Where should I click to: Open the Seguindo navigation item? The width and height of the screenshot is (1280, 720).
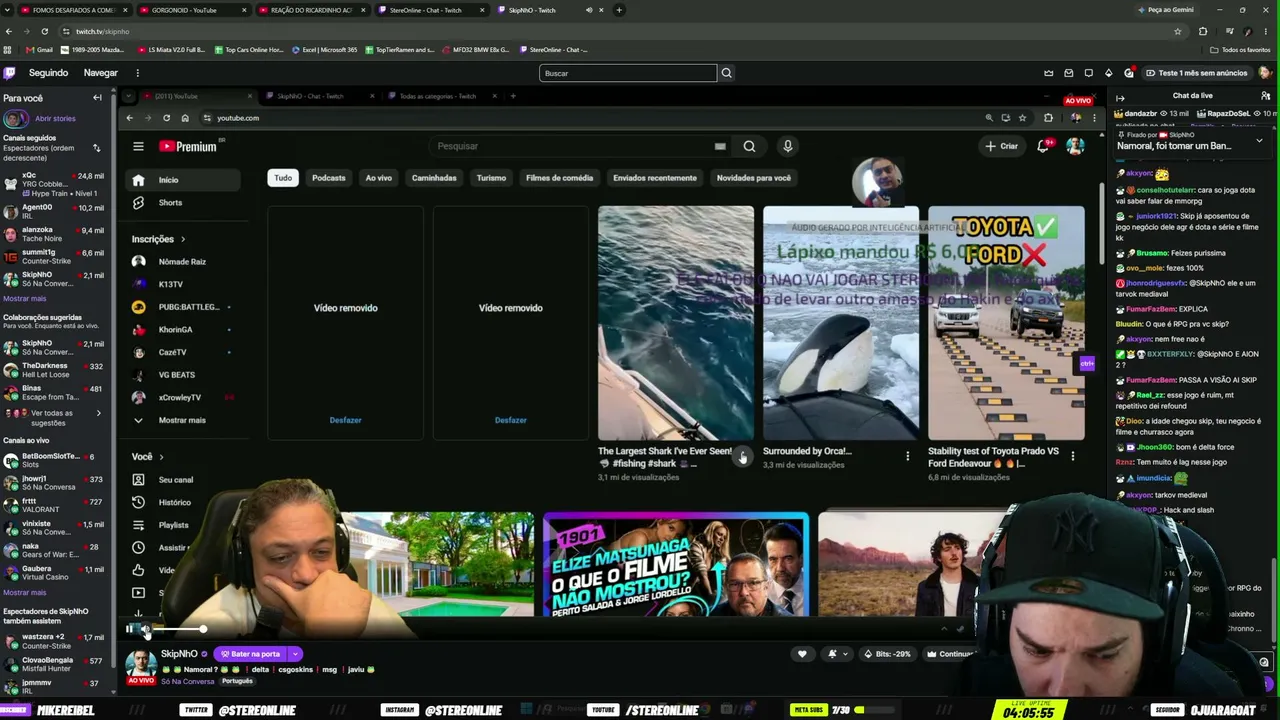(48, 73)
